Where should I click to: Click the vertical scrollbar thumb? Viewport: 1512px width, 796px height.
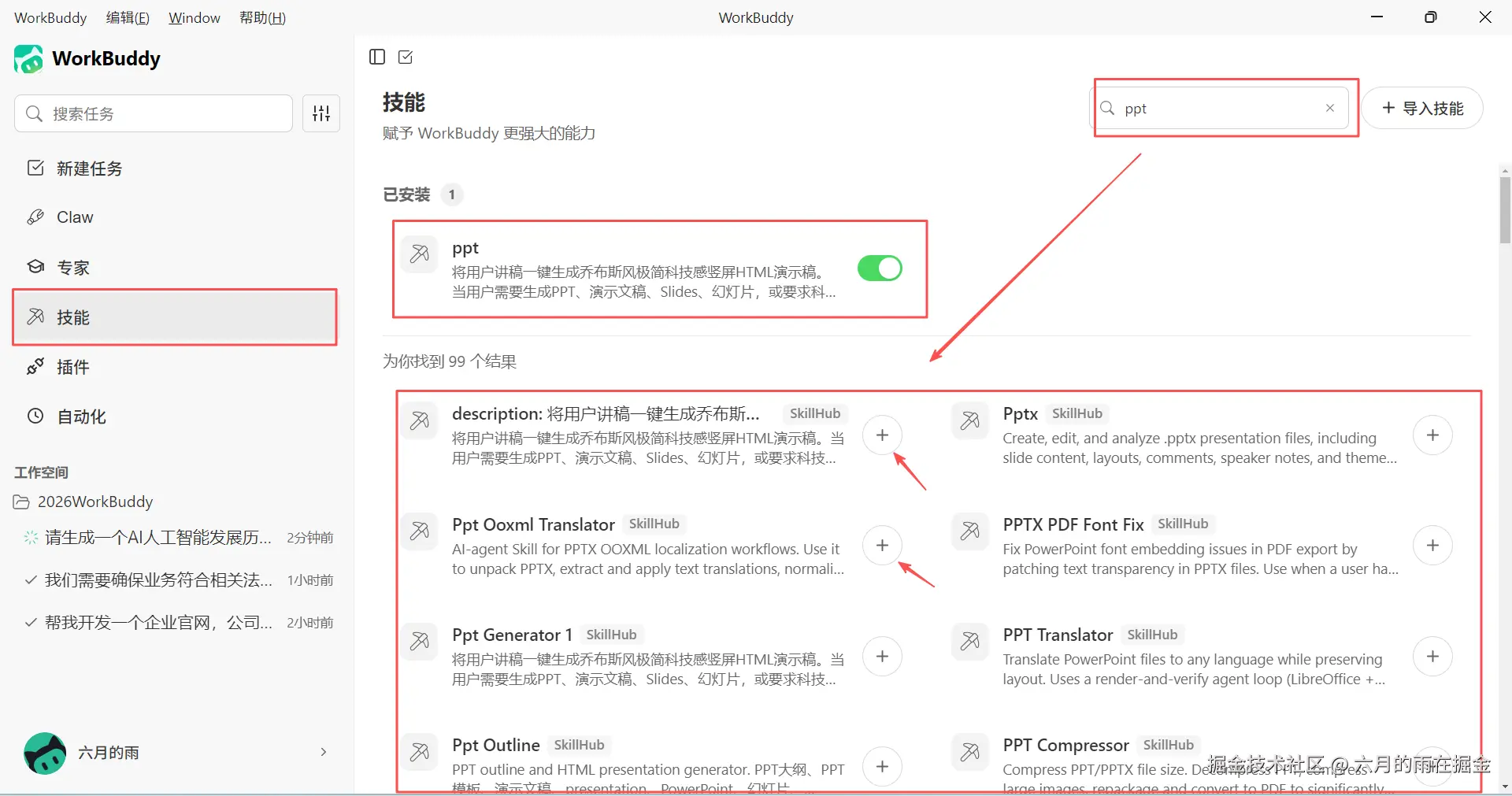tap(1505, 210)
